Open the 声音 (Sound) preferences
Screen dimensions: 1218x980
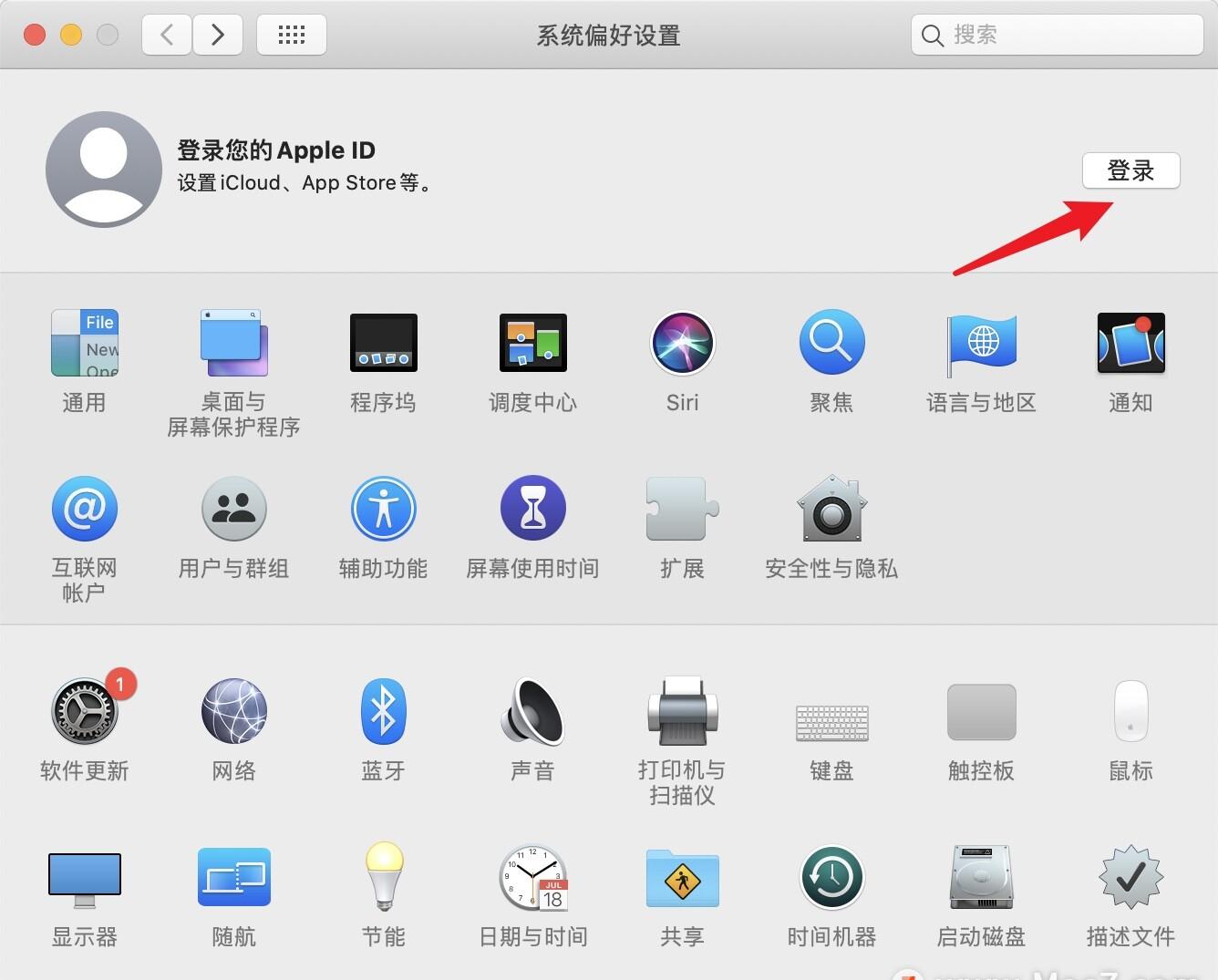pyautogui.click(x=532, y=711)
